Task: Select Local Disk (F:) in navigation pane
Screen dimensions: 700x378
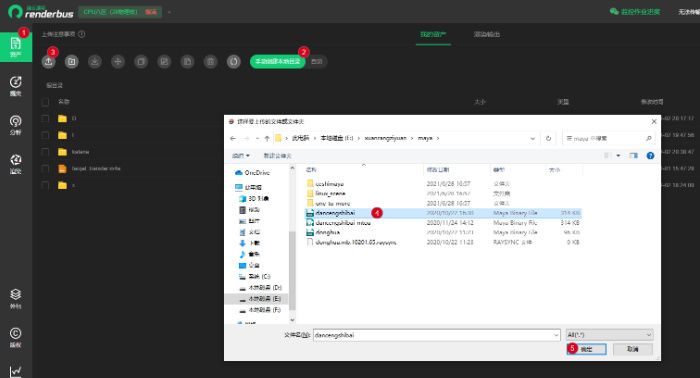Action: point(260,310)
